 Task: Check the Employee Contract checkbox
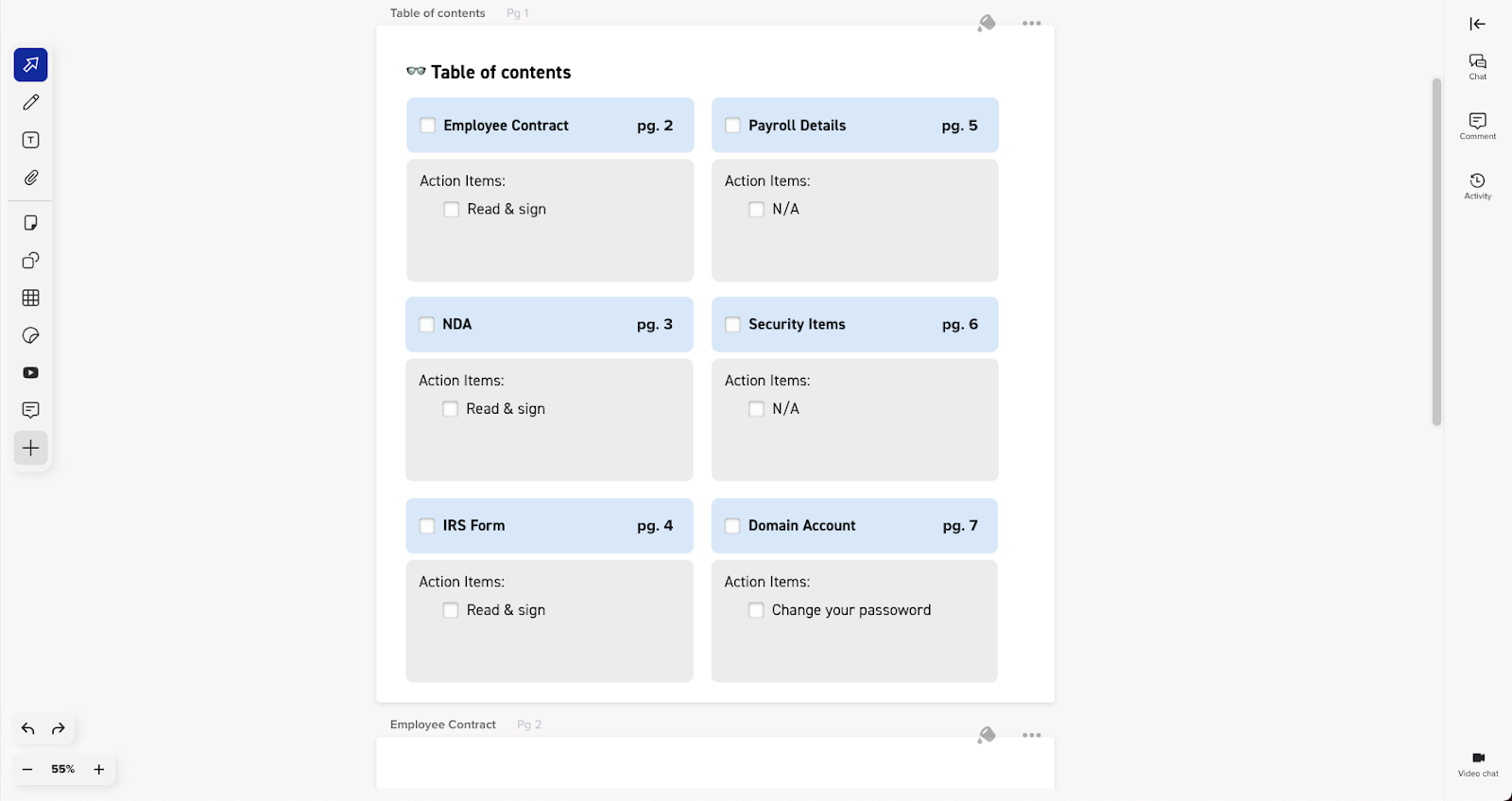[428, 126]
